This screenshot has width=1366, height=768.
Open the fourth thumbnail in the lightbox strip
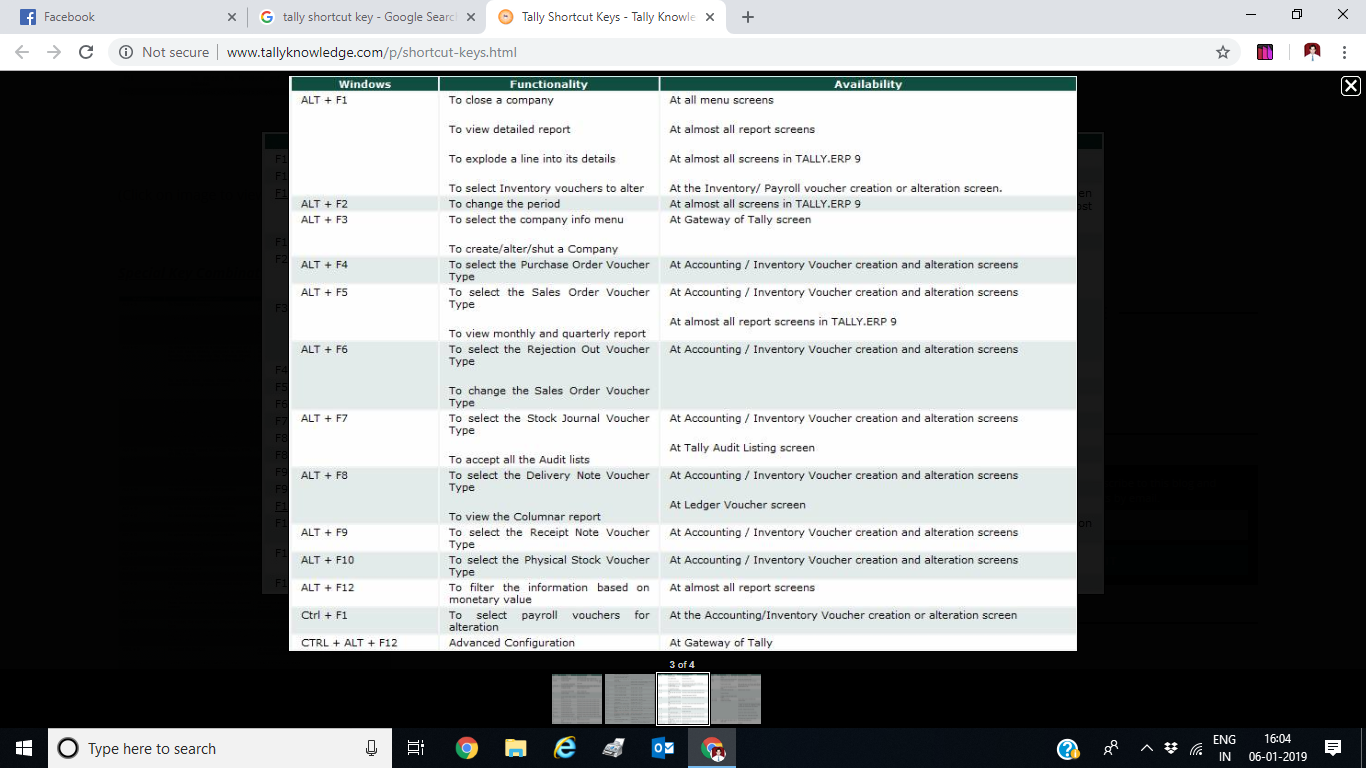coord(736,699)
